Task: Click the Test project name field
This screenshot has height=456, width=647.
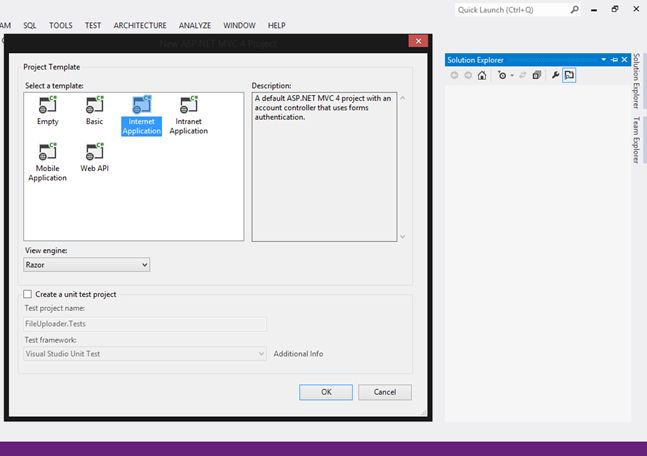Action: point(145,324)
